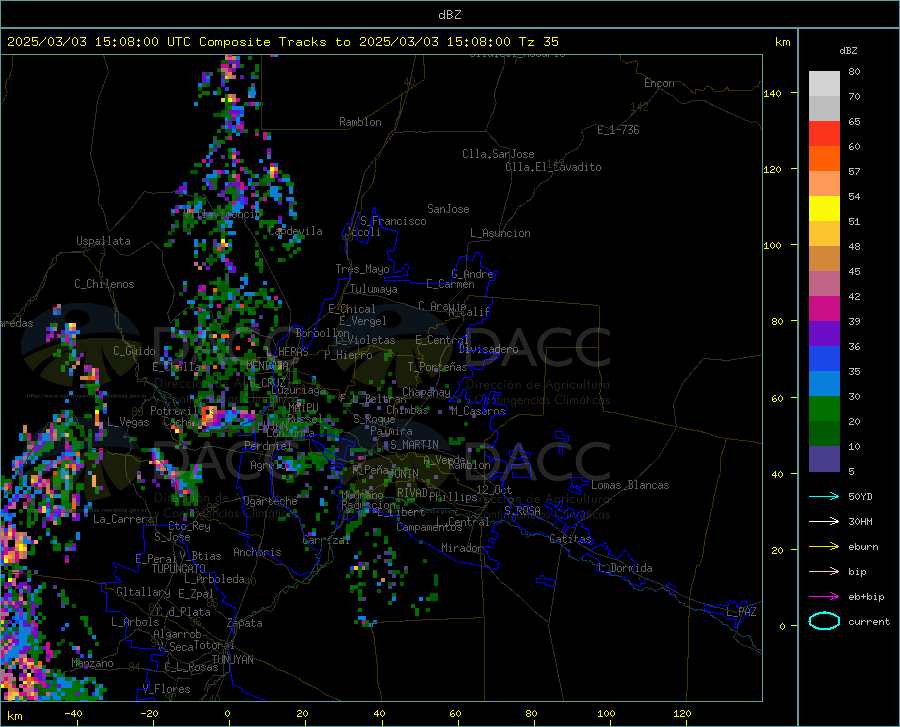Select the lightest grey swatch below 80
900x727 pixels.
pyautogui.click(x=824, y=84)
